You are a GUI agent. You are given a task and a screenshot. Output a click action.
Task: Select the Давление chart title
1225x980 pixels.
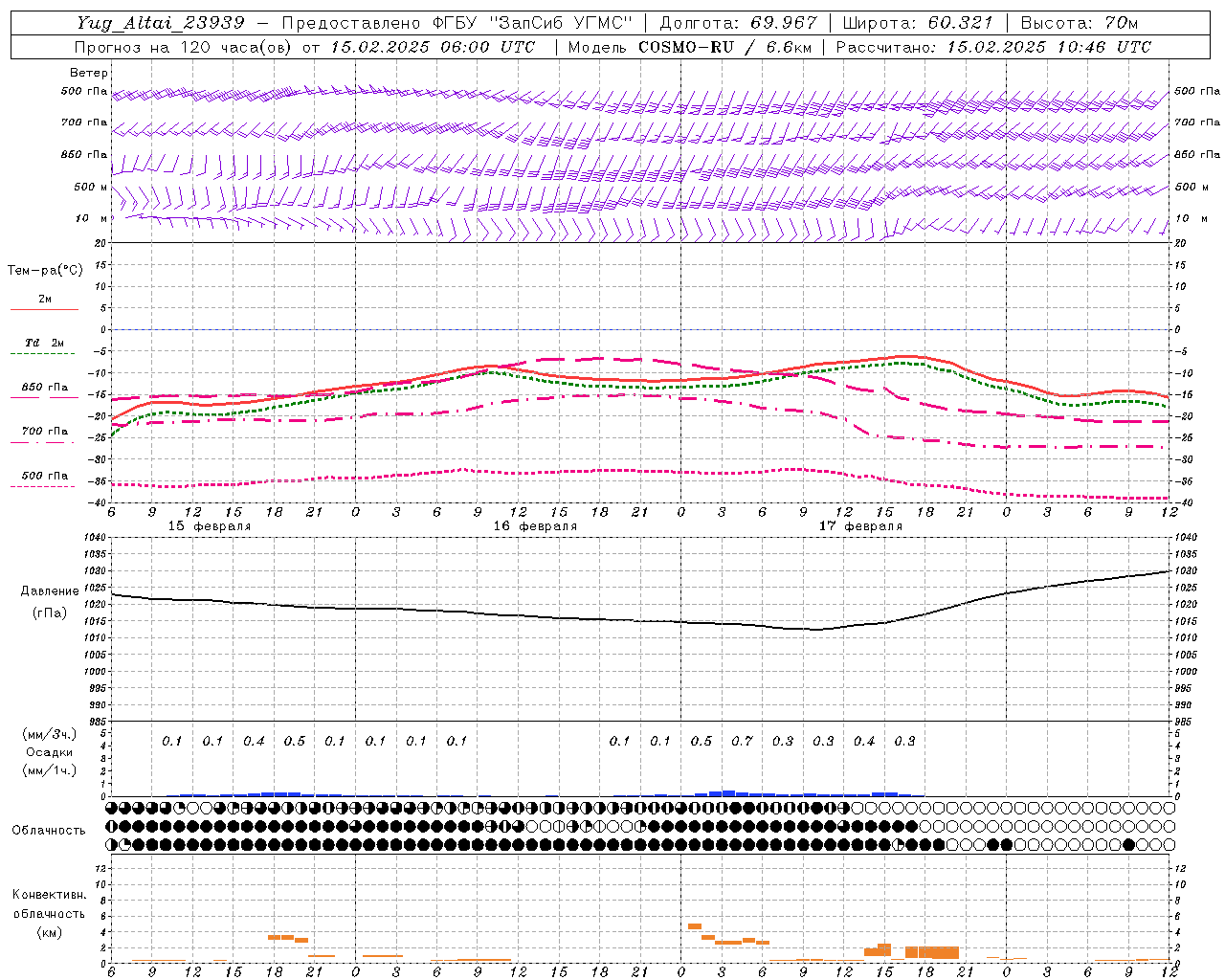coord(50,591)
